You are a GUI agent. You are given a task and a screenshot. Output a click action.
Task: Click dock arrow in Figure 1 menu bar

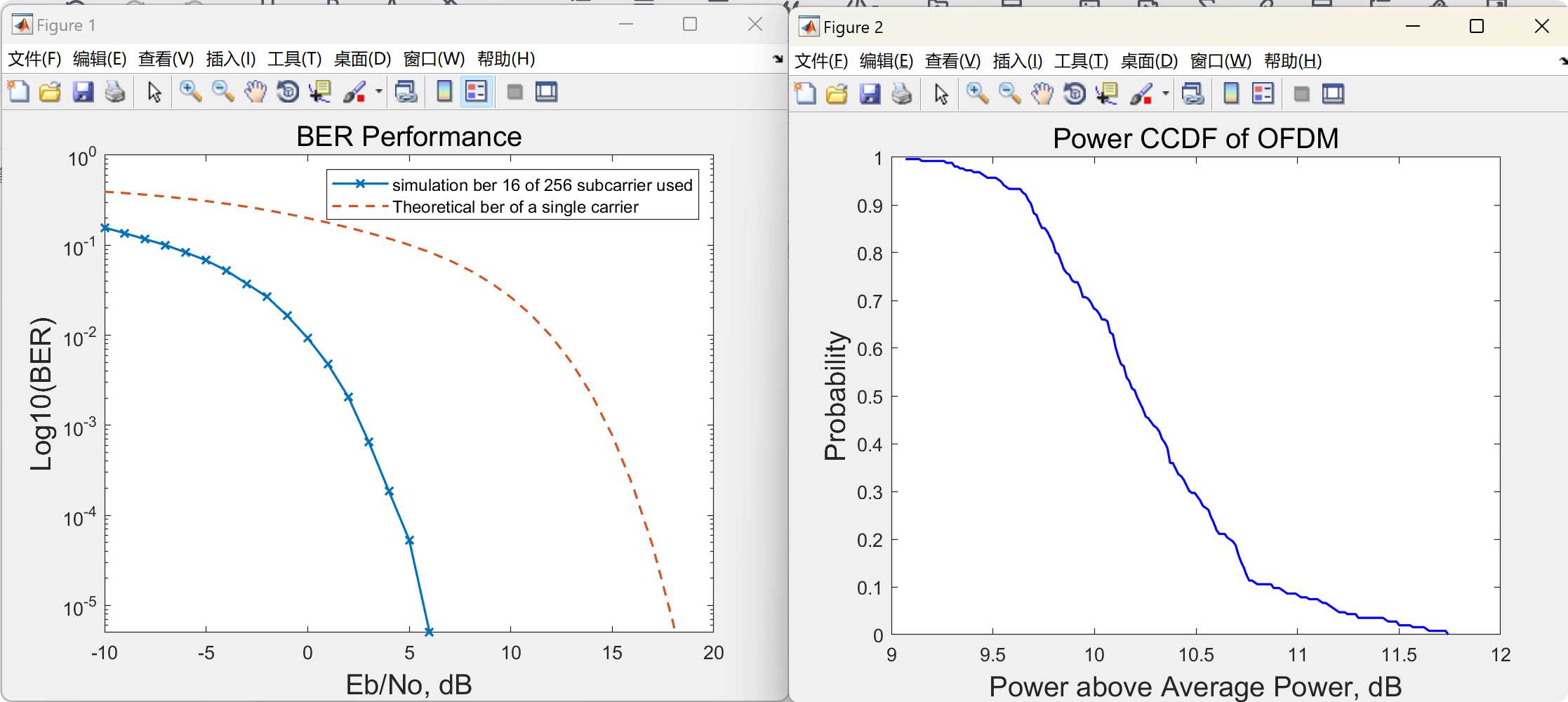coord(778,59)
